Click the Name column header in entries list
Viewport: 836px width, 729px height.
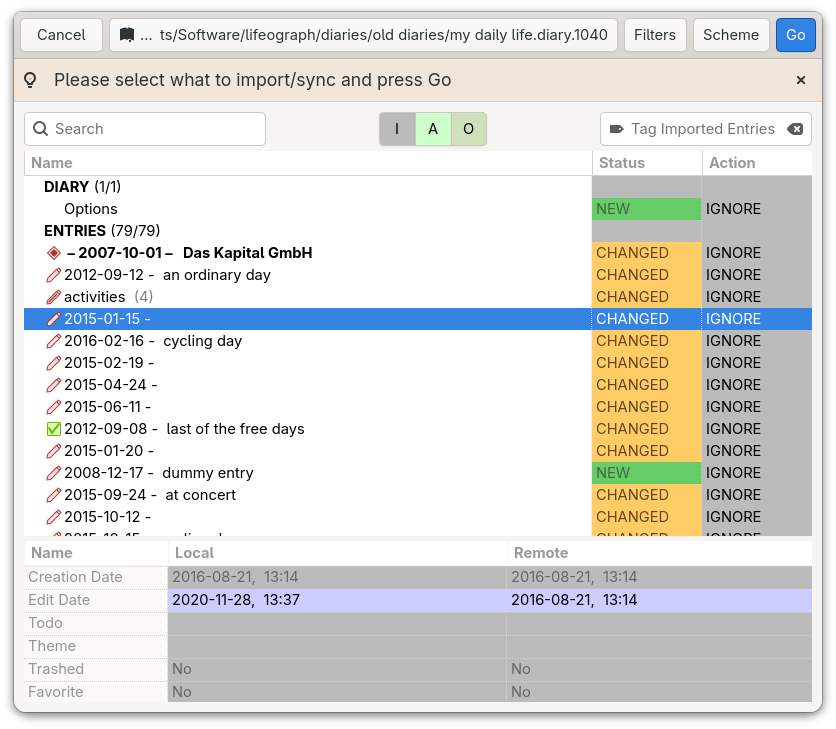point(308,163)
